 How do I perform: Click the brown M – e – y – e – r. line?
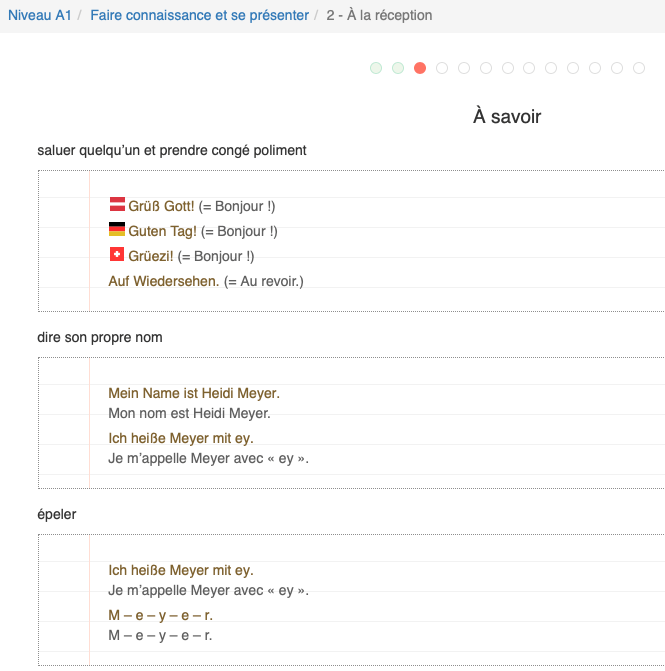point(160,615)
